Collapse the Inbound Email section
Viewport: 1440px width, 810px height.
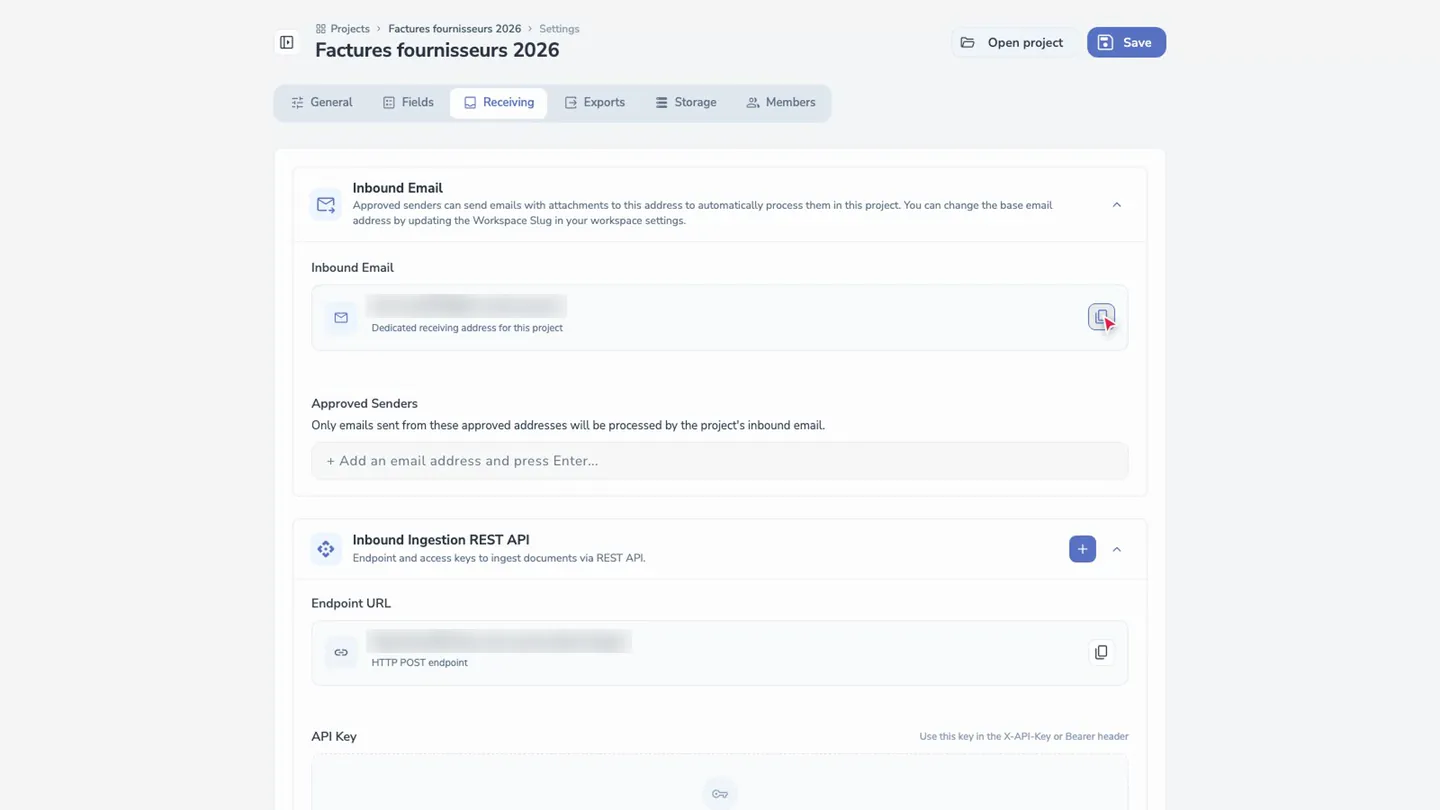point(1117,205)
